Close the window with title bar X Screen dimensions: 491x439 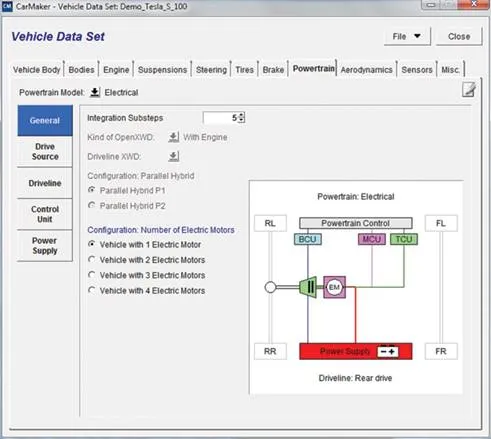(x=474, y=4)
